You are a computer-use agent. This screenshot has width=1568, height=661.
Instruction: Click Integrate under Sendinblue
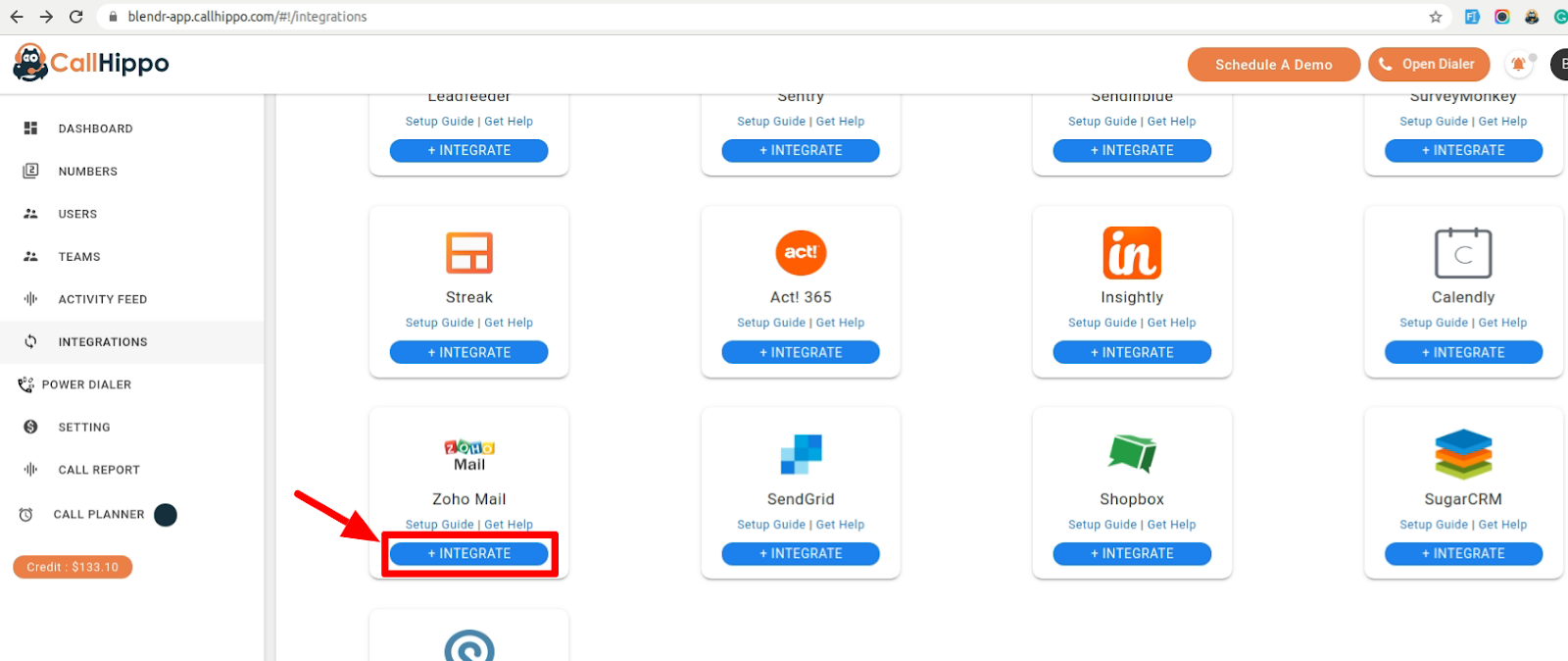1132,150
